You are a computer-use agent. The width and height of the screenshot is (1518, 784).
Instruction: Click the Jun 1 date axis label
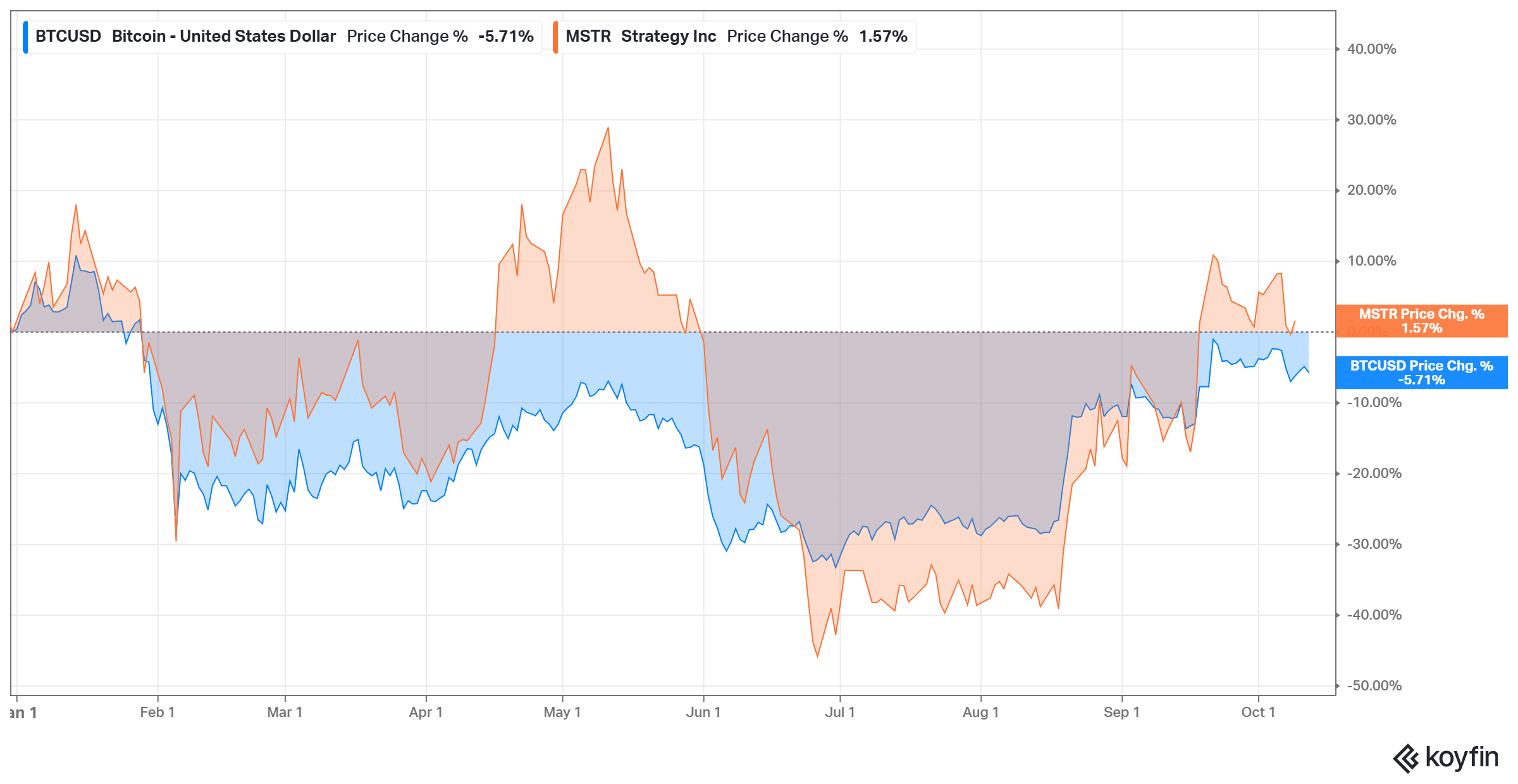pyautogui.click(x=703, y=712)
